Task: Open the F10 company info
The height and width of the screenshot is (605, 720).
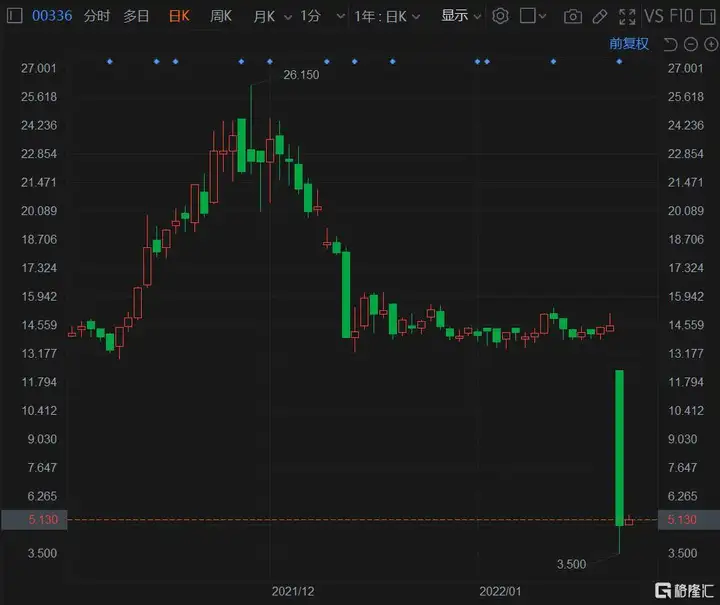Action: (x=681, y=16)
